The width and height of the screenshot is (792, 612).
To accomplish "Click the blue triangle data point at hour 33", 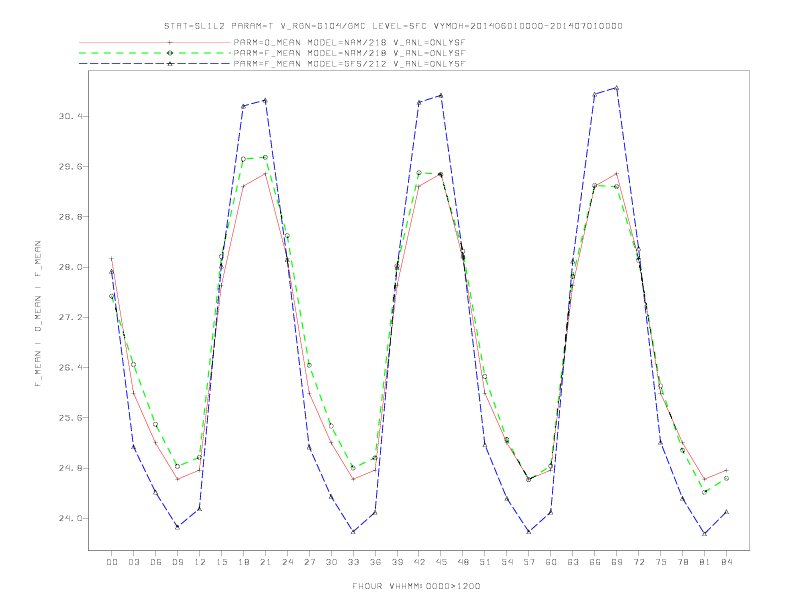I will 353,532.
